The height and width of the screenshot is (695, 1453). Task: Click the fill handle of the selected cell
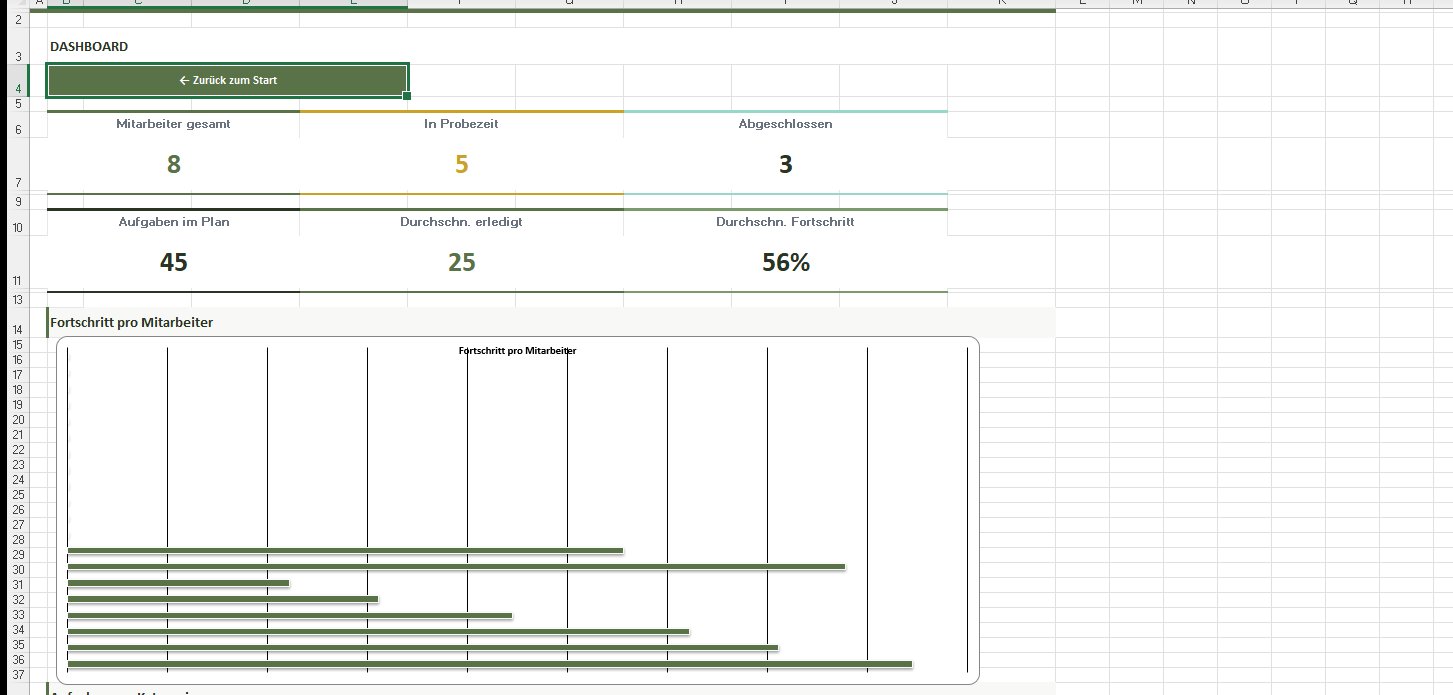pos(407,96)
